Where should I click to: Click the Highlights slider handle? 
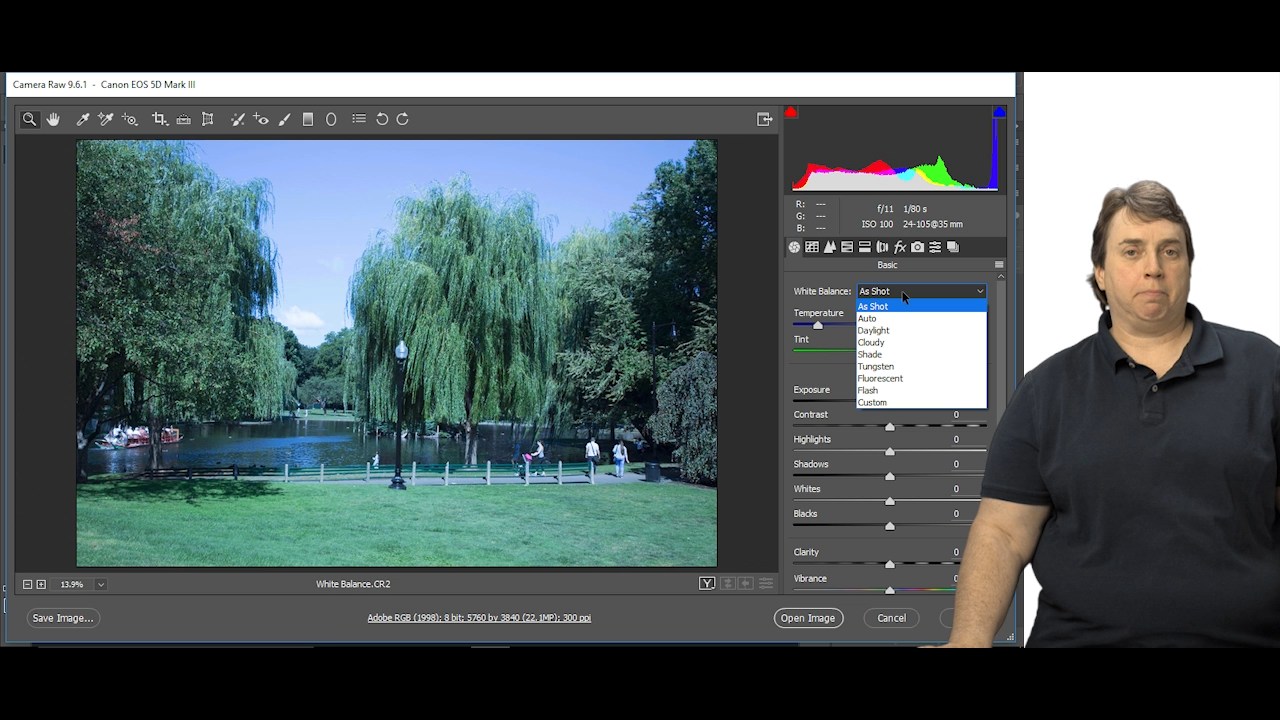890,452
